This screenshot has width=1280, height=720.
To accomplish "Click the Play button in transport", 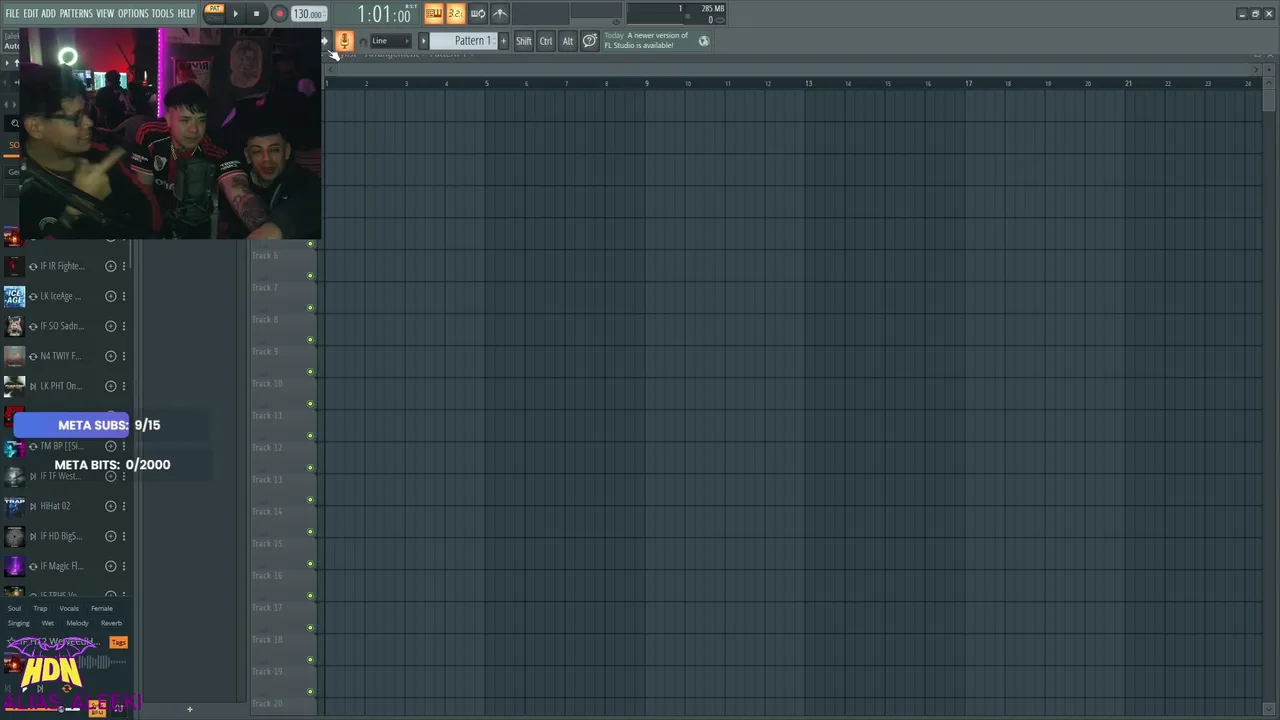I will [x=236, y=14].
